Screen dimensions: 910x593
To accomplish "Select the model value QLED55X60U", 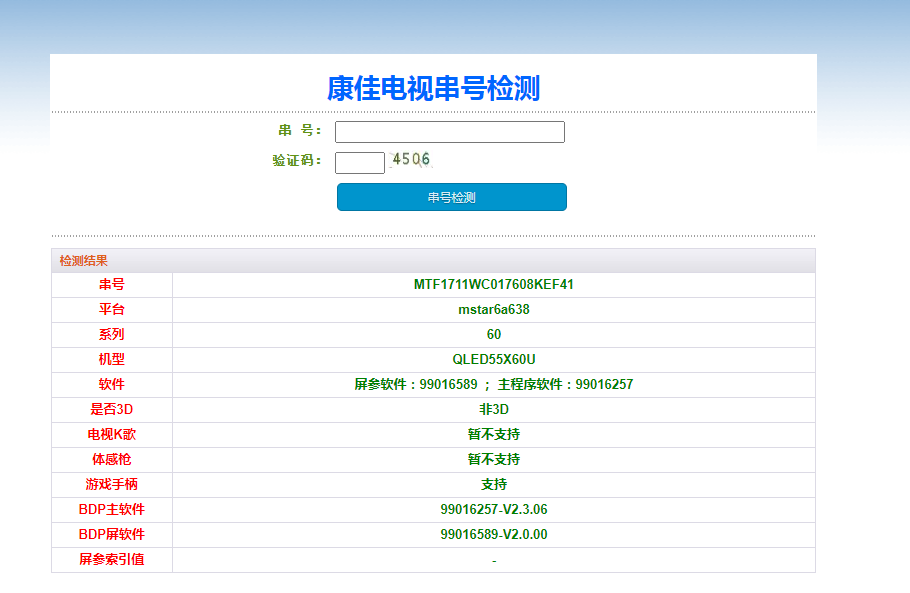I will pyautogui.click(x=493, y=359).
